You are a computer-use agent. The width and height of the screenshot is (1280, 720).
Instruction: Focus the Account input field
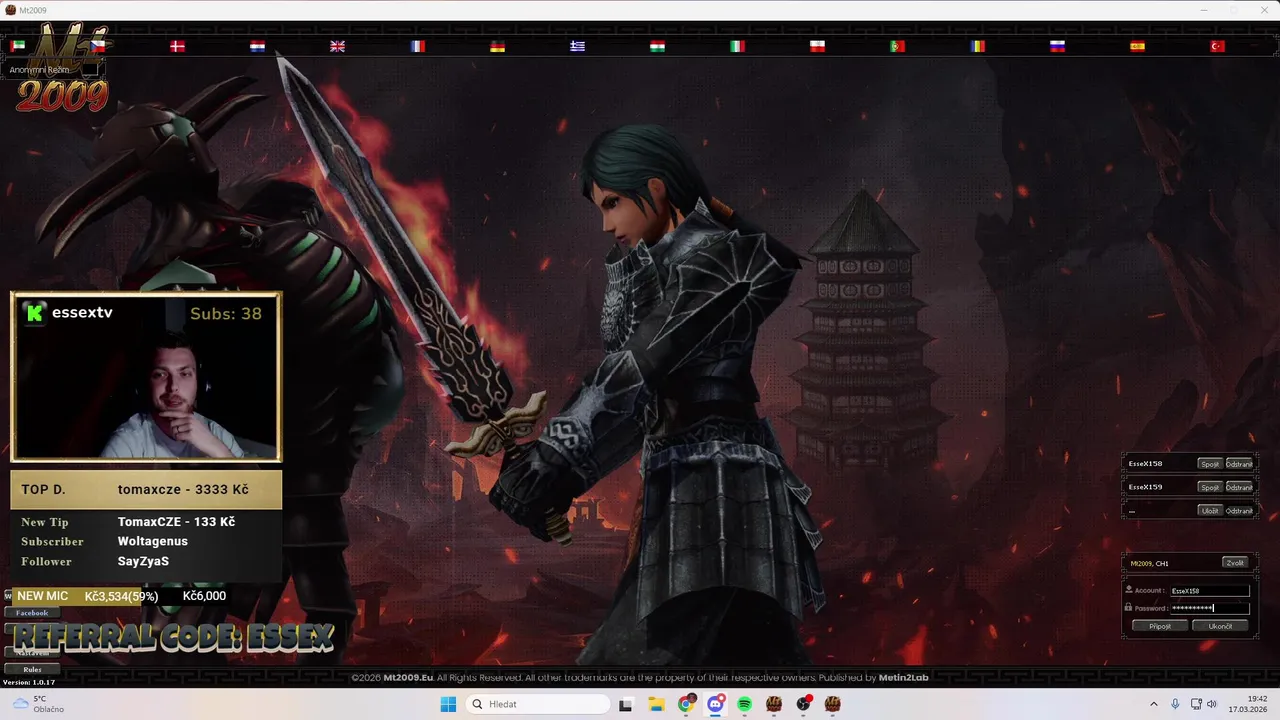click(x=1209, y=591)
